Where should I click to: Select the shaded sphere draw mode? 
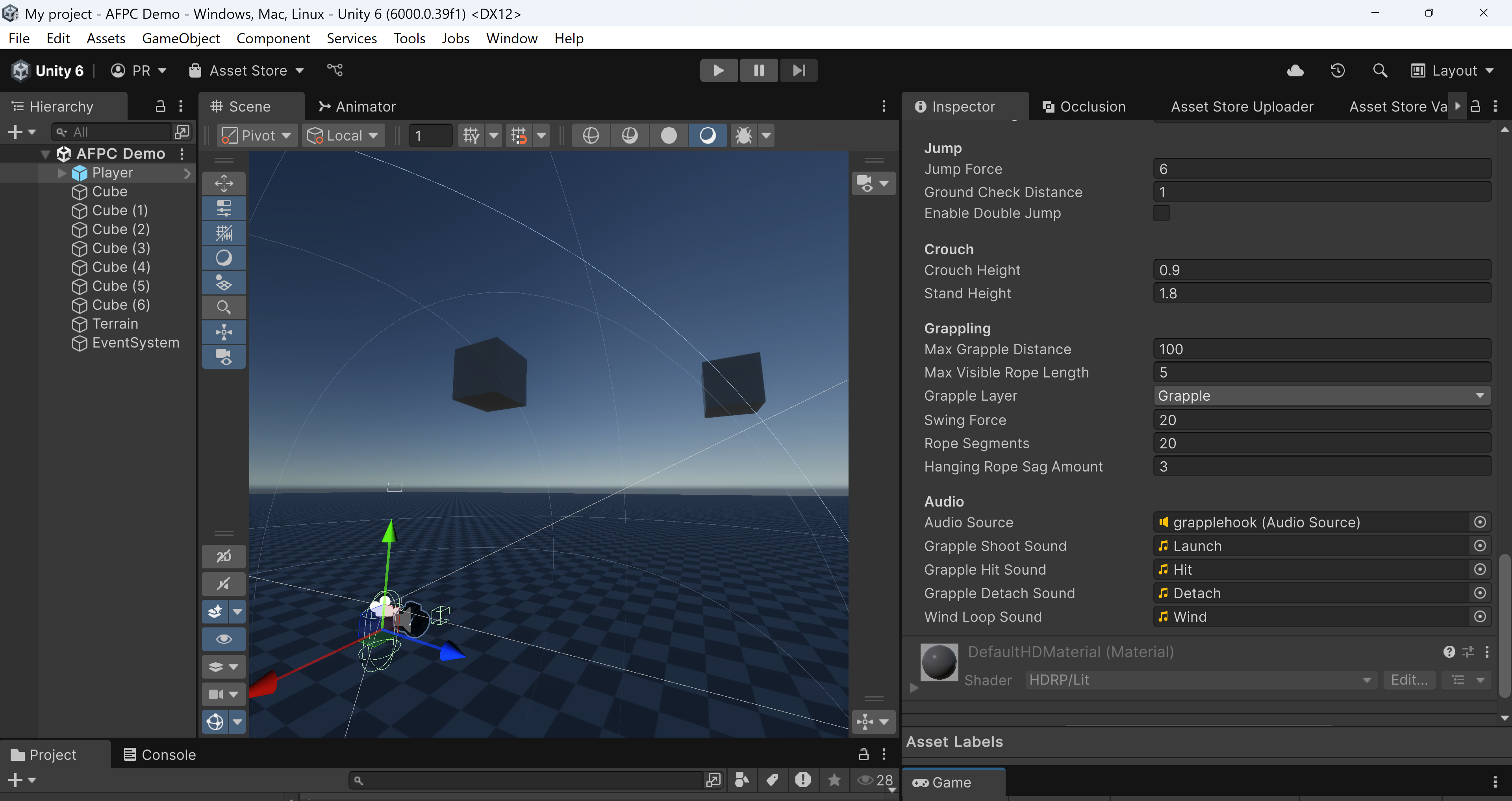669,135
